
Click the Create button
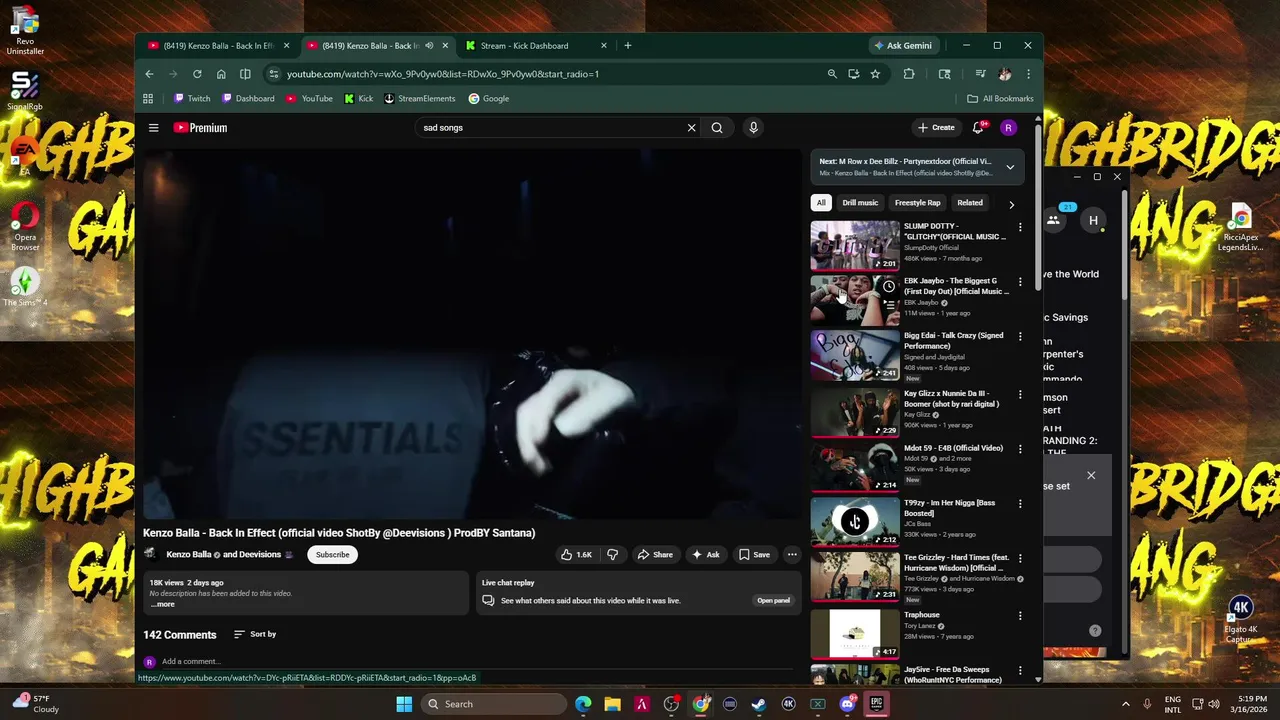[x=936, y=128]
